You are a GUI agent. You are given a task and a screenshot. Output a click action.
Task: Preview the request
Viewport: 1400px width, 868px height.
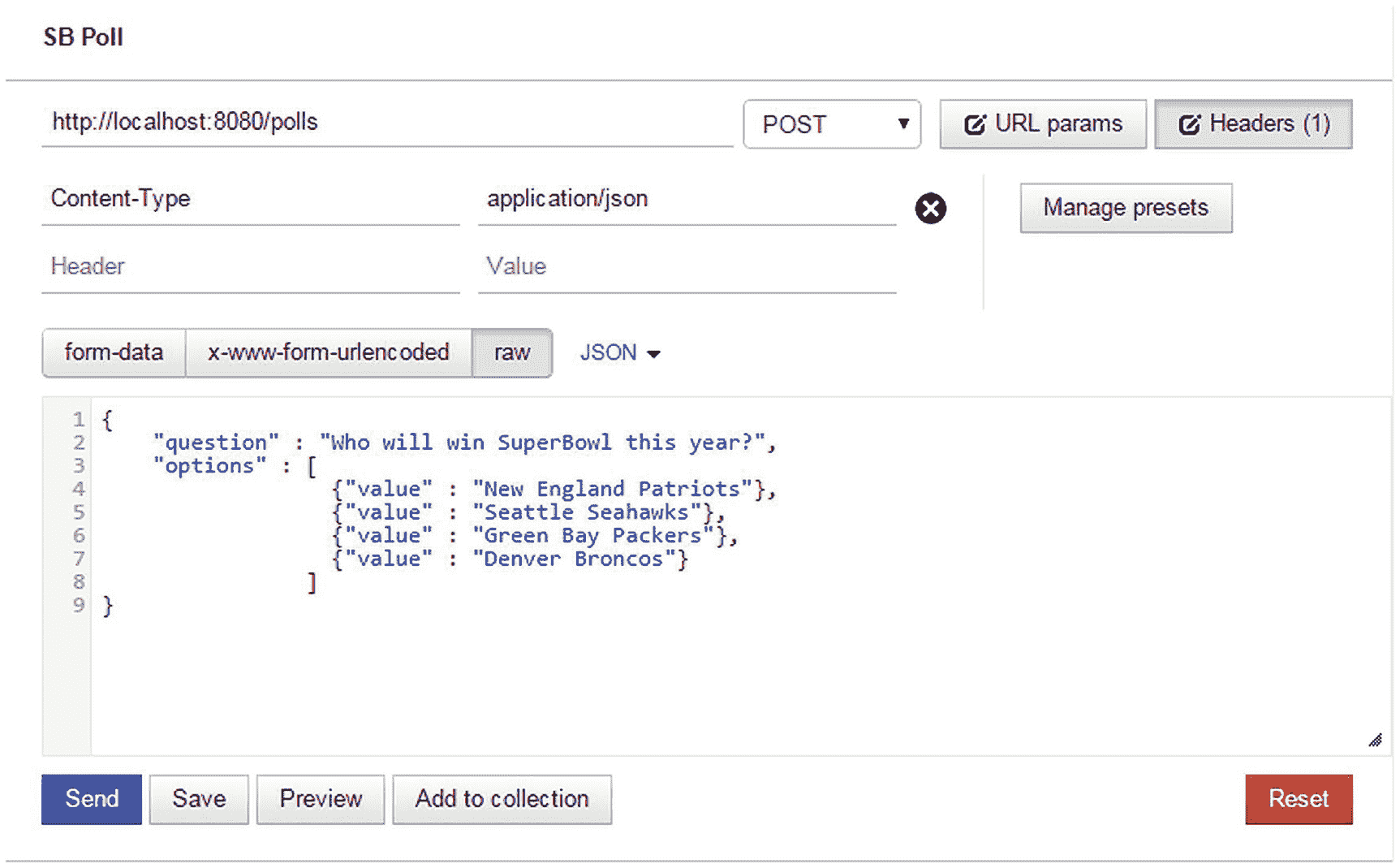click(x=321, y=799)
